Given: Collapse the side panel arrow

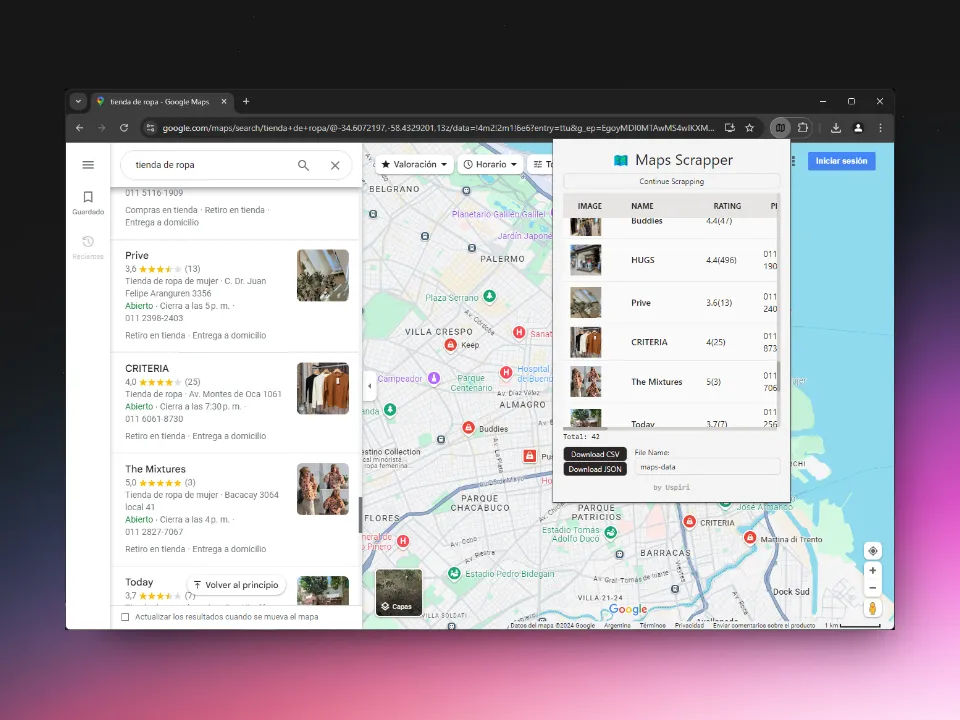Looking at the screenshot, I should [369, 386].
